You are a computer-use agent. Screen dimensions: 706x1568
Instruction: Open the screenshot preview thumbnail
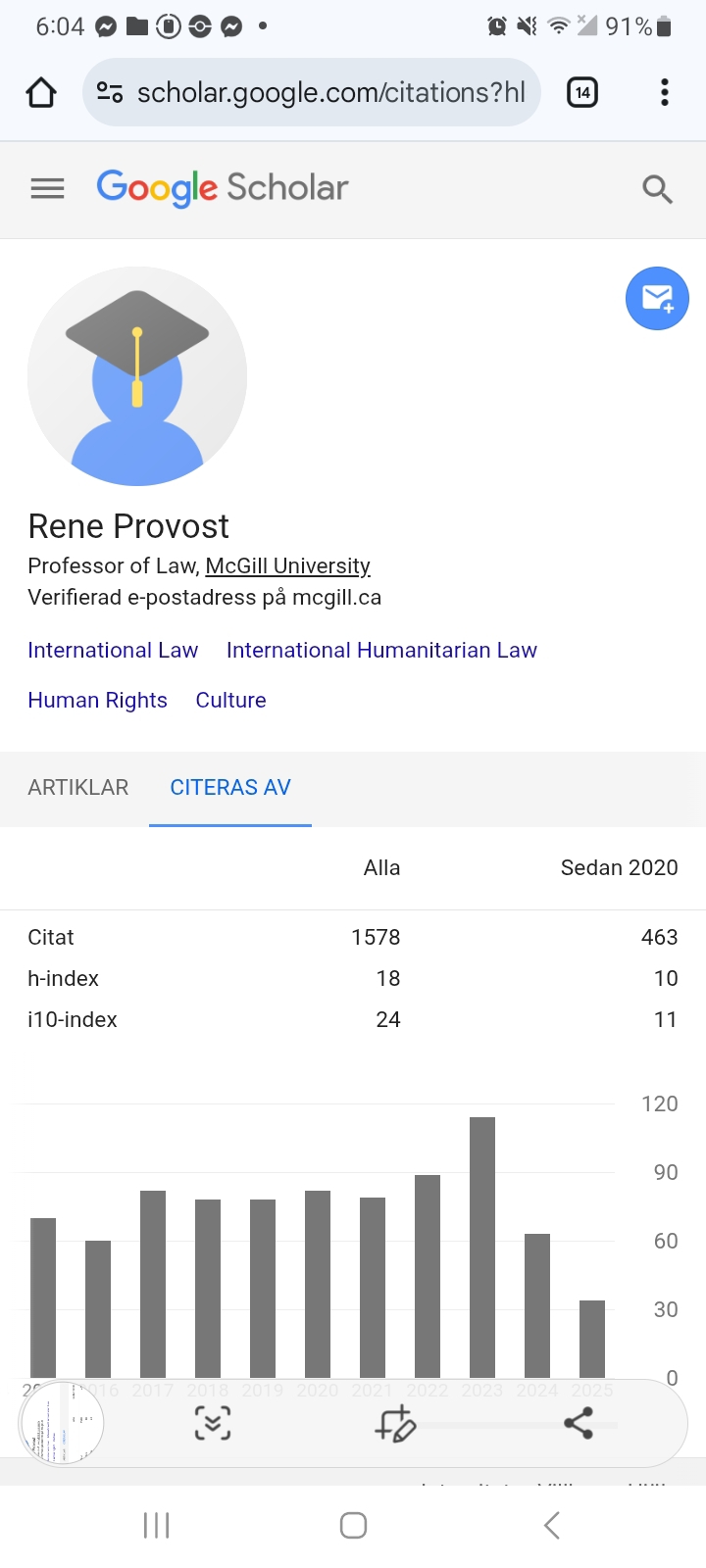[62, 1423]
